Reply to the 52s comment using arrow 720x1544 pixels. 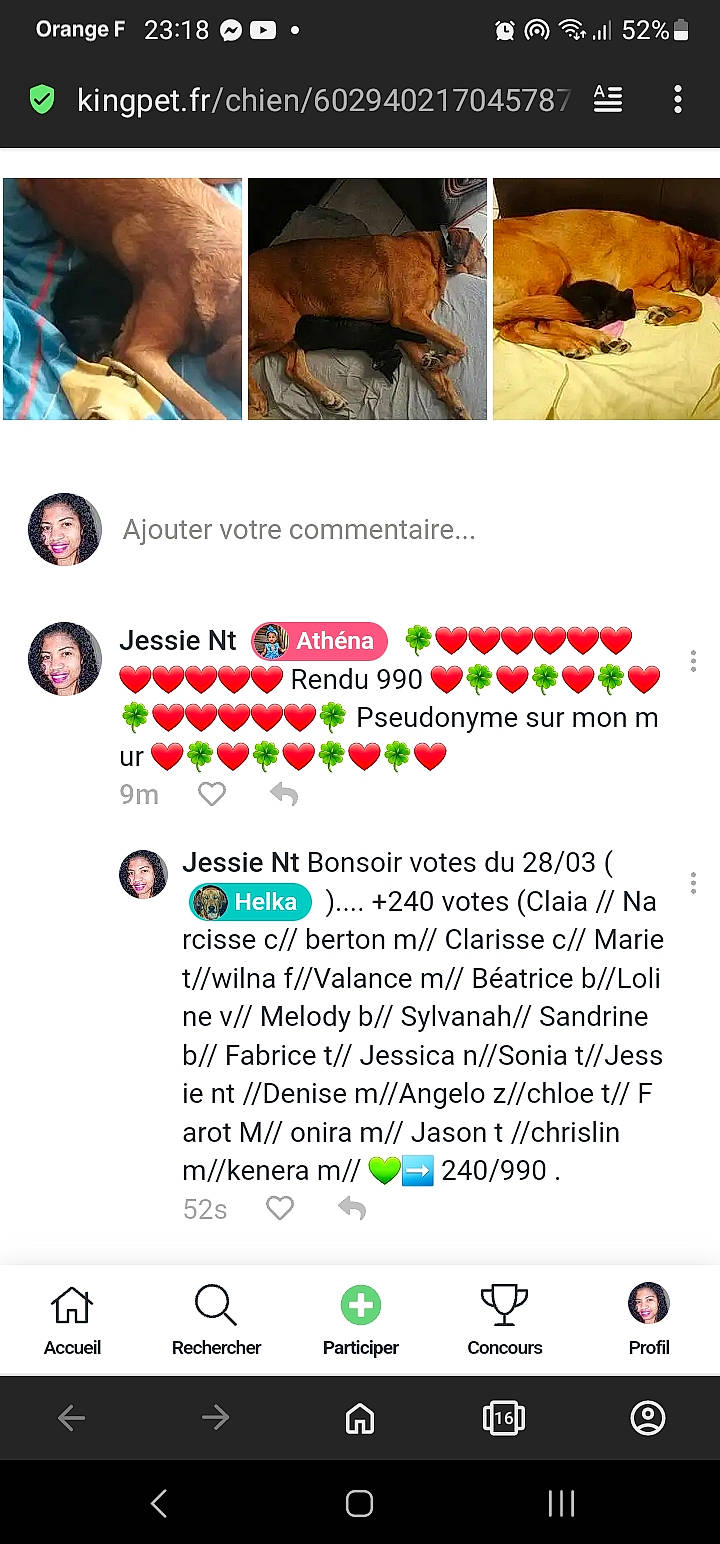pos(352,1208)
